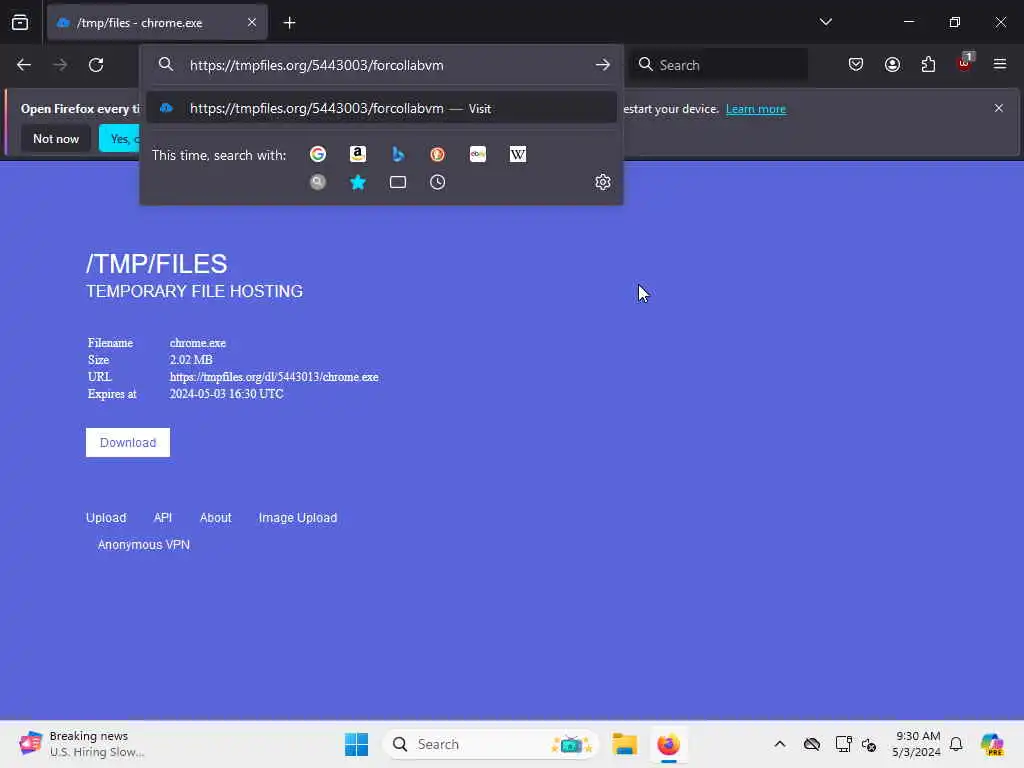Screen dimensions: 1024x768
Task: Open uBlock Origin extension icon
Action: pos(965,63)
